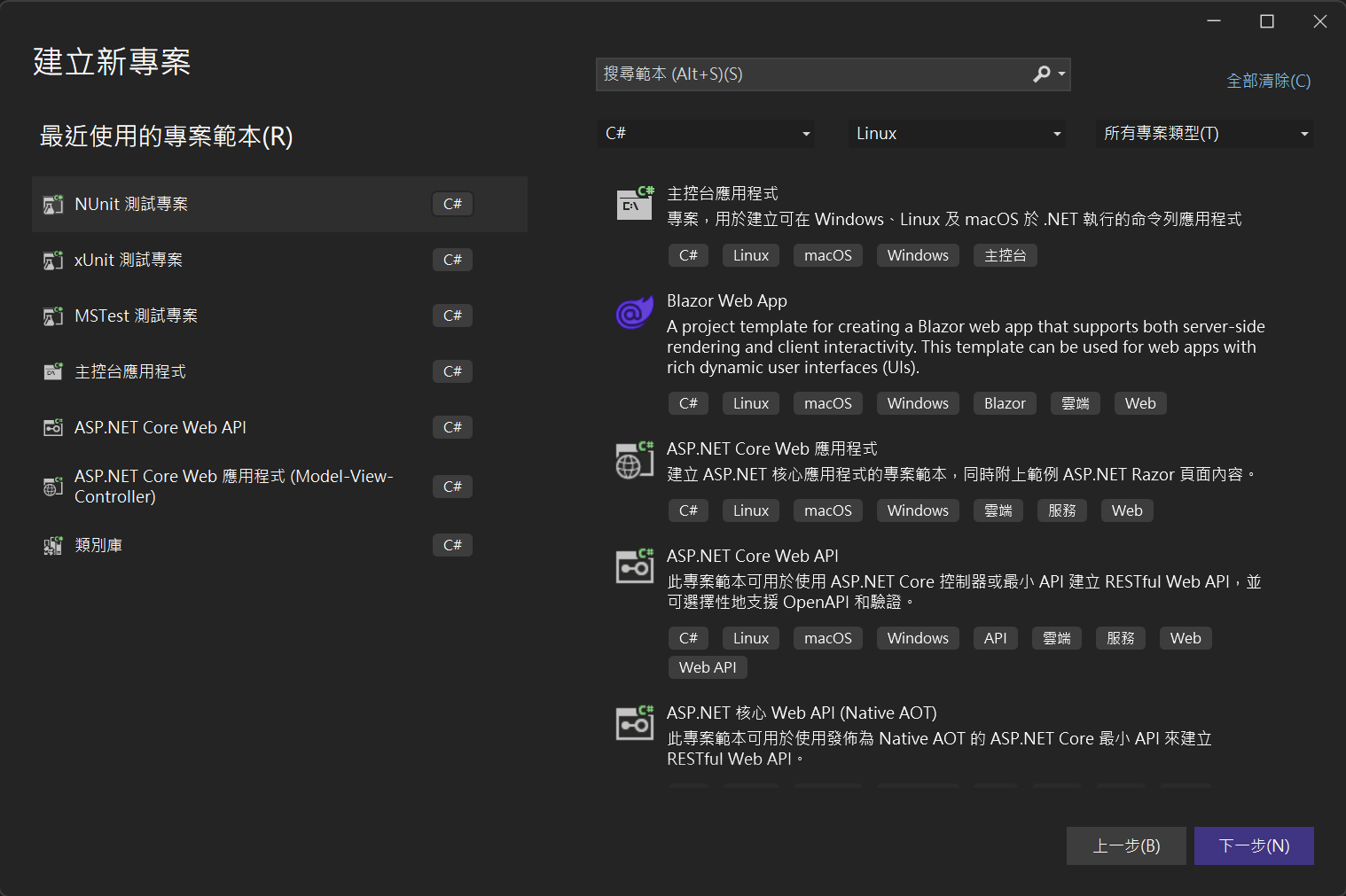Open the C# language filter dropdown

pyautogui.click(x=707, y=134)
